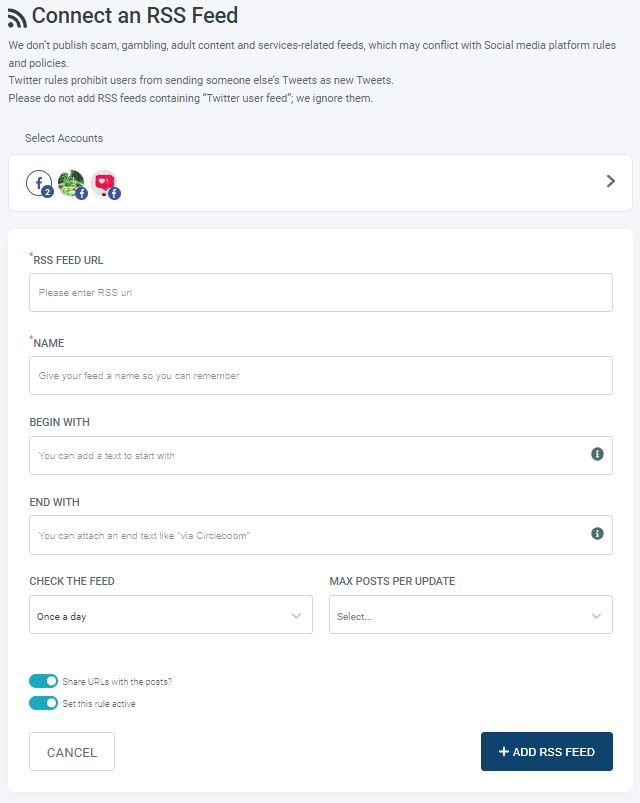640x803 pixels.
Task: Click the info icon in the End With field
Action: pos(597,534)
